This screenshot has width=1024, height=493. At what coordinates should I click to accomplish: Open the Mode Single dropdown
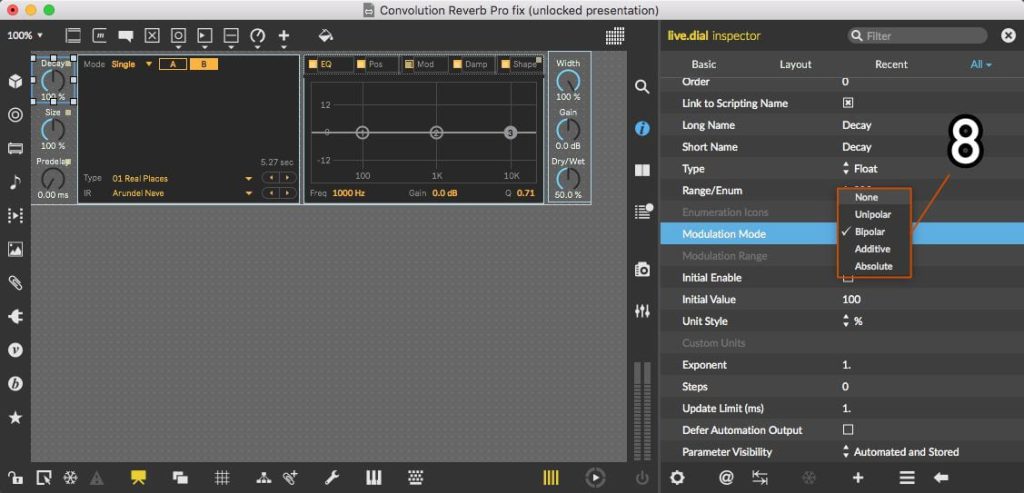tap(131, 64)
